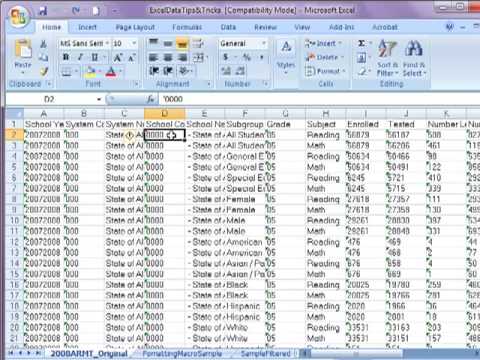Viewport: 480px width, 360px height.
Task: Open the SampleFiltered sheet tab
Action: pyautogui.click(x=265, y=353)
